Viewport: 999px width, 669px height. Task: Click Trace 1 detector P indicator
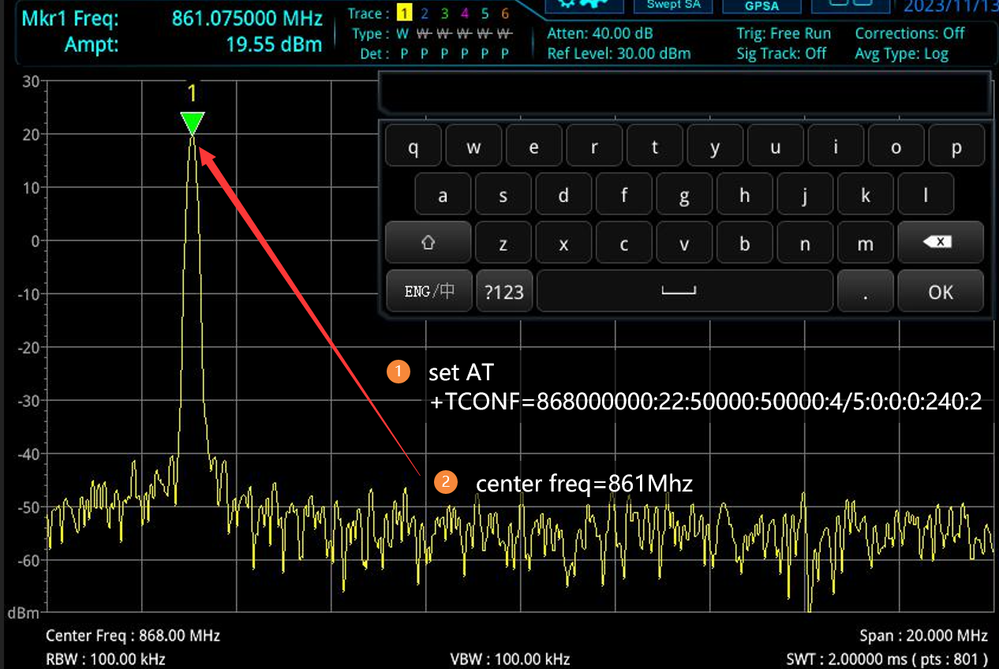pos(404,54)
